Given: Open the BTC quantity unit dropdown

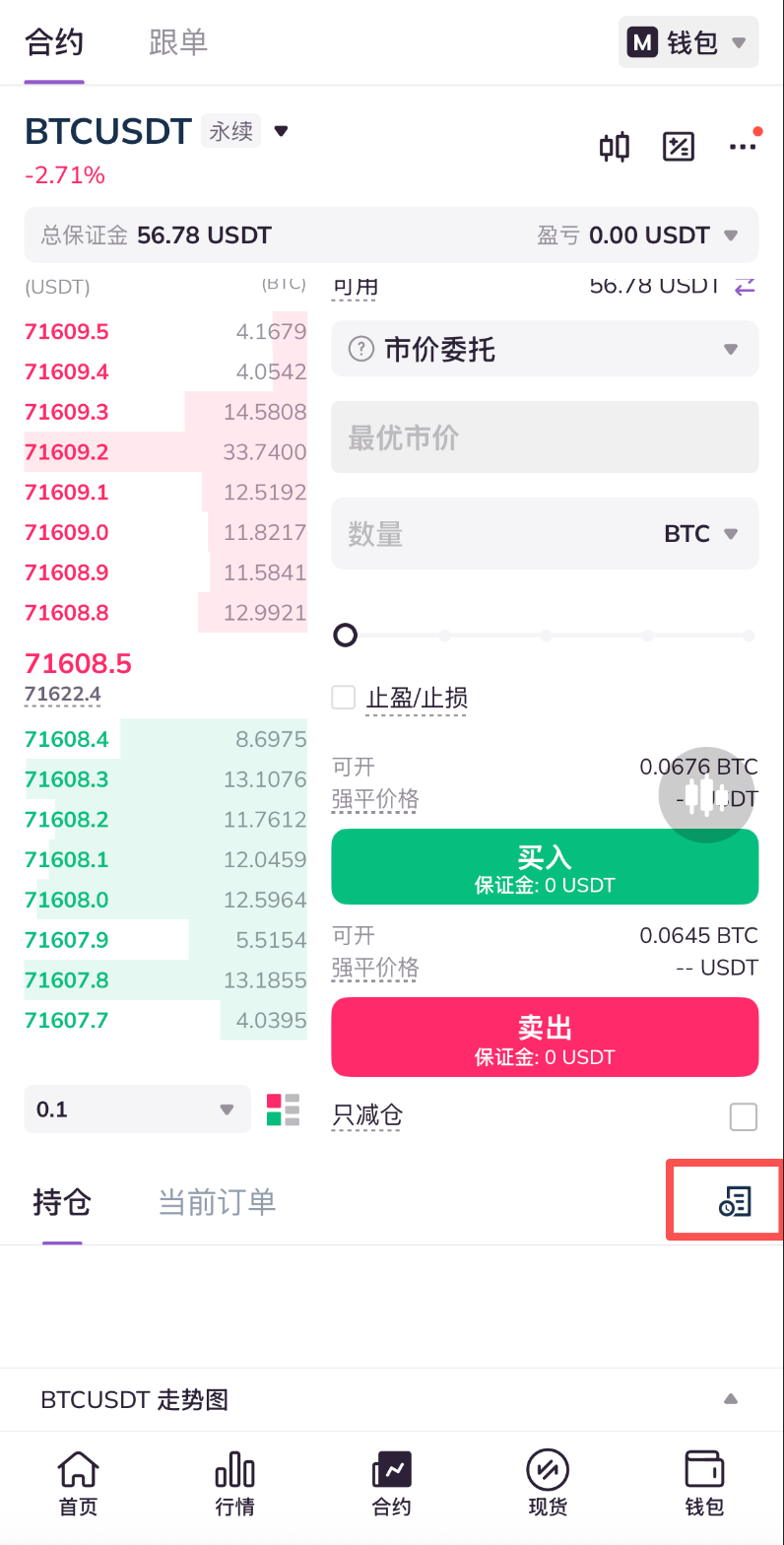Looking at the screenshot, I should 700,534.
